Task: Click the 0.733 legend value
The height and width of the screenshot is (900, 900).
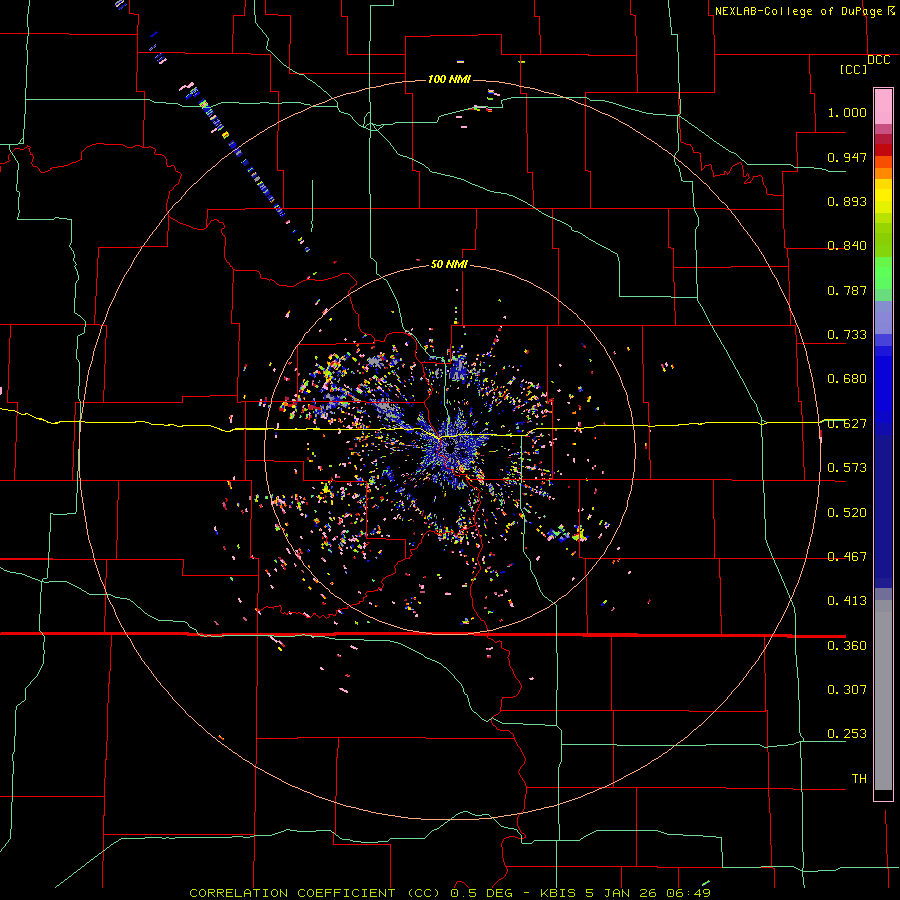Action: [847, 335]
